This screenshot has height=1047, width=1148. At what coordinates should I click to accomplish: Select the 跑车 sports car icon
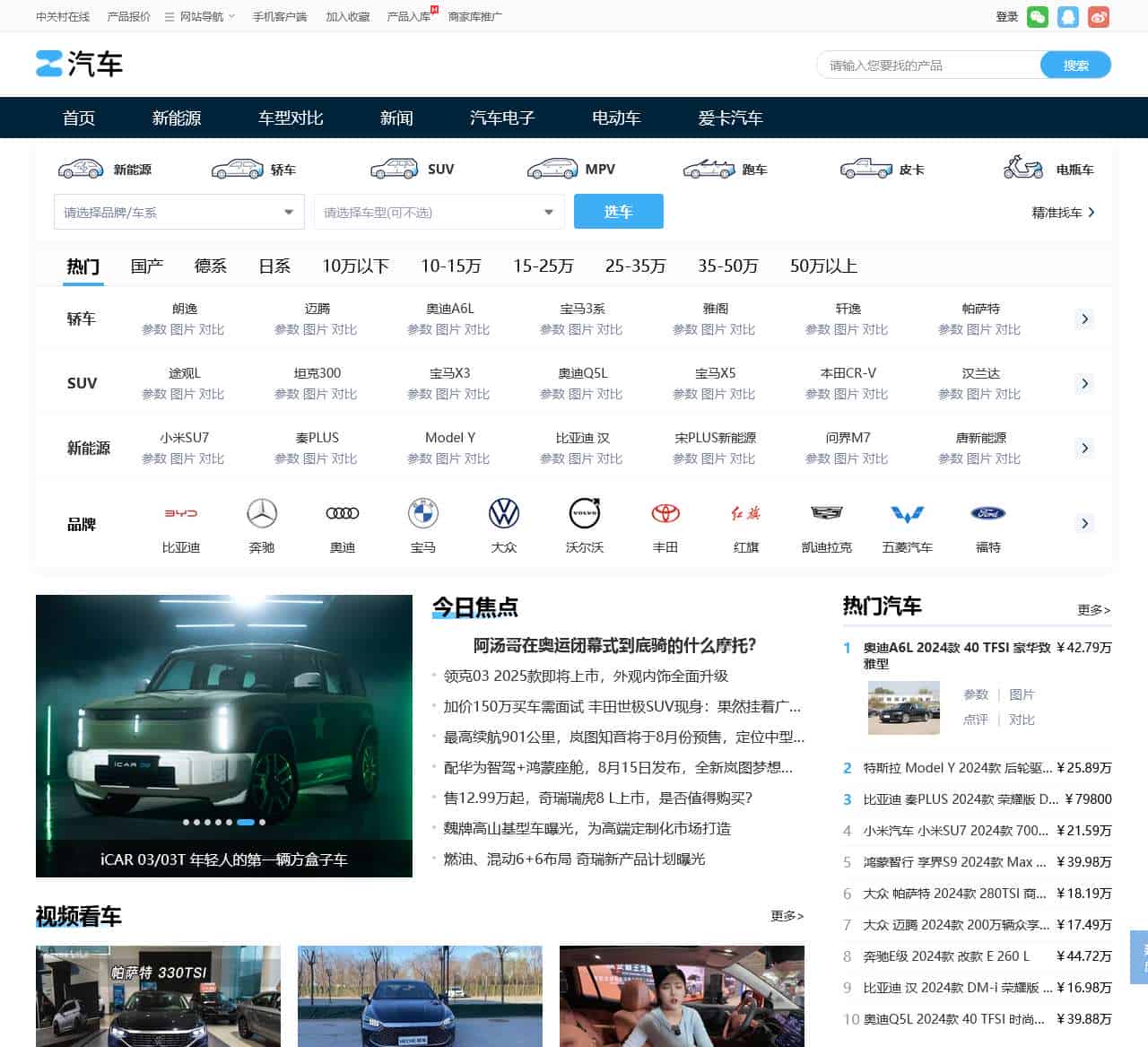pos(709,169)
